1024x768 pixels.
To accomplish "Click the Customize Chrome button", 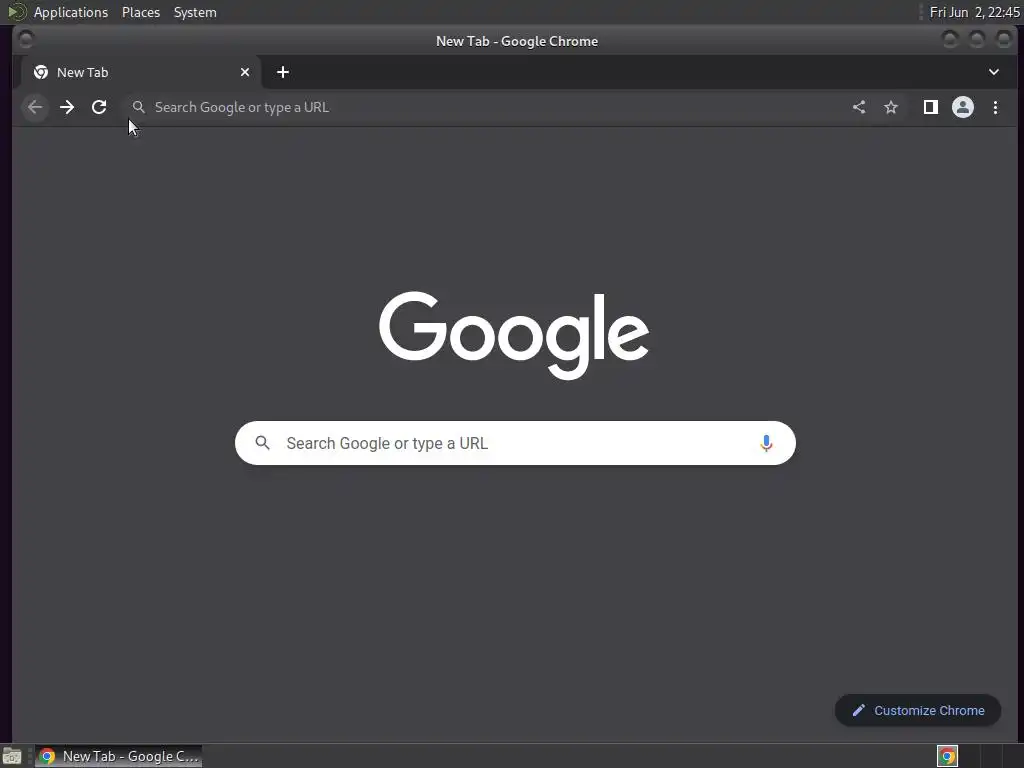I will coord(918,711).
